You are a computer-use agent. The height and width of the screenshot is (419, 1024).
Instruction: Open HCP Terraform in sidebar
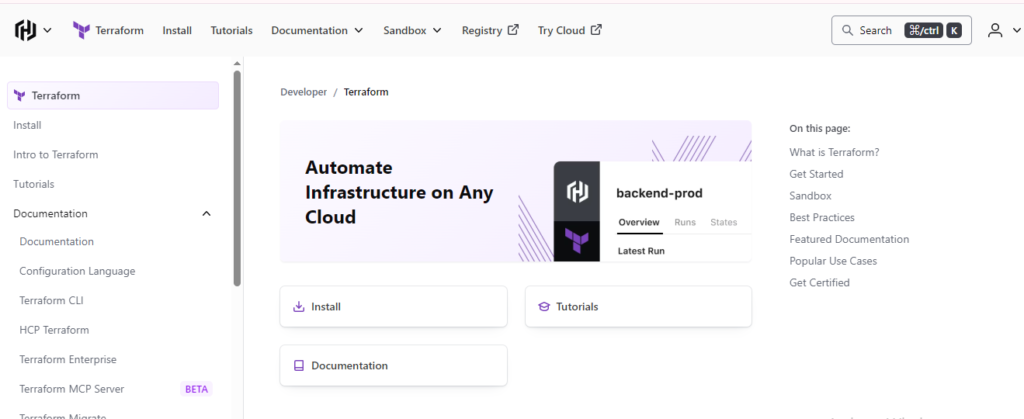[54, 330]
